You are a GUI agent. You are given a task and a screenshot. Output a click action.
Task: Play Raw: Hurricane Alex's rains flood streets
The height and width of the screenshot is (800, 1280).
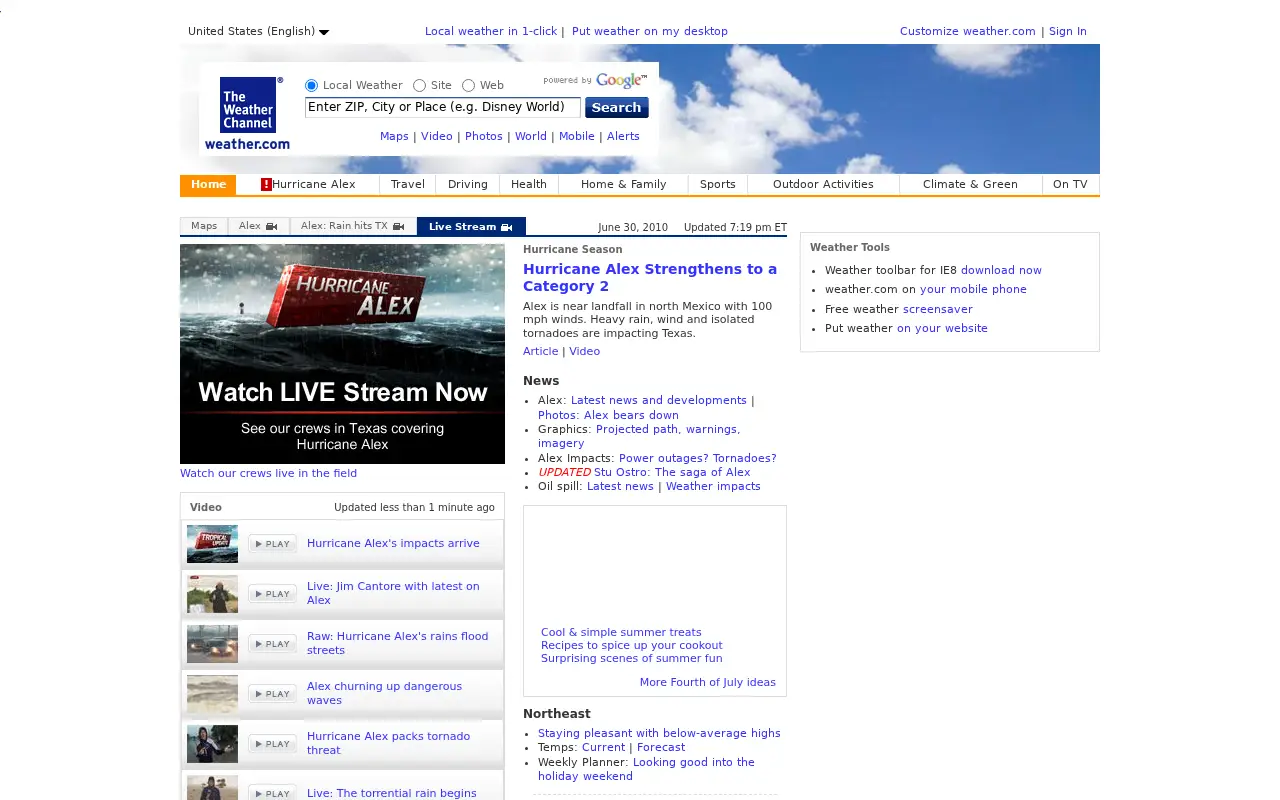(272, 644)
